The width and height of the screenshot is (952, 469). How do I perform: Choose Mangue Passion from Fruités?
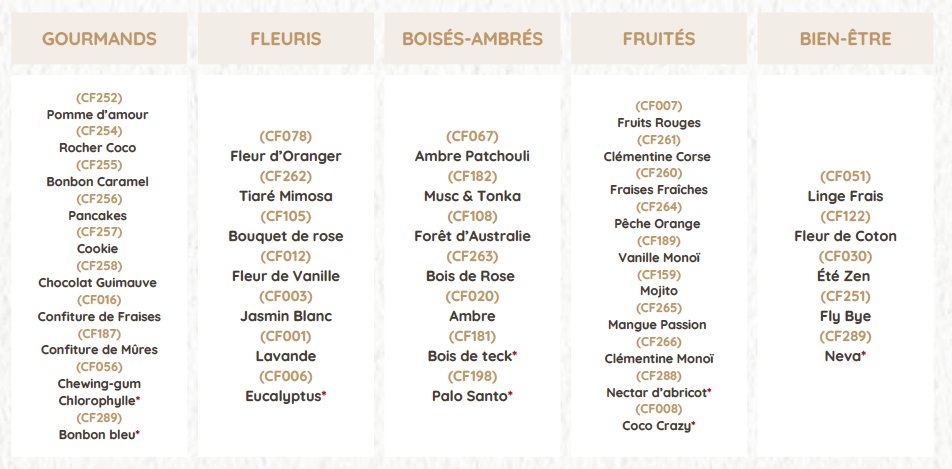[657, 325]
